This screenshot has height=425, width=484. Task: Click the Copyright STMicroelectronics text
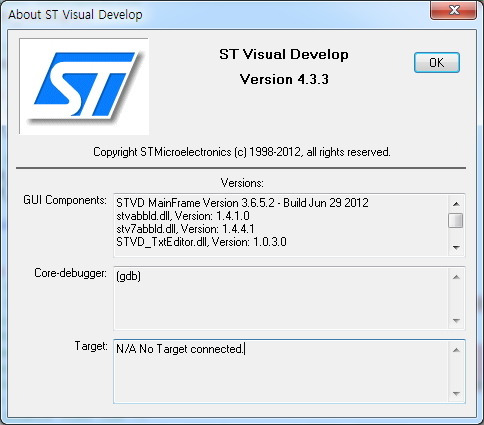tap(242, 152)
